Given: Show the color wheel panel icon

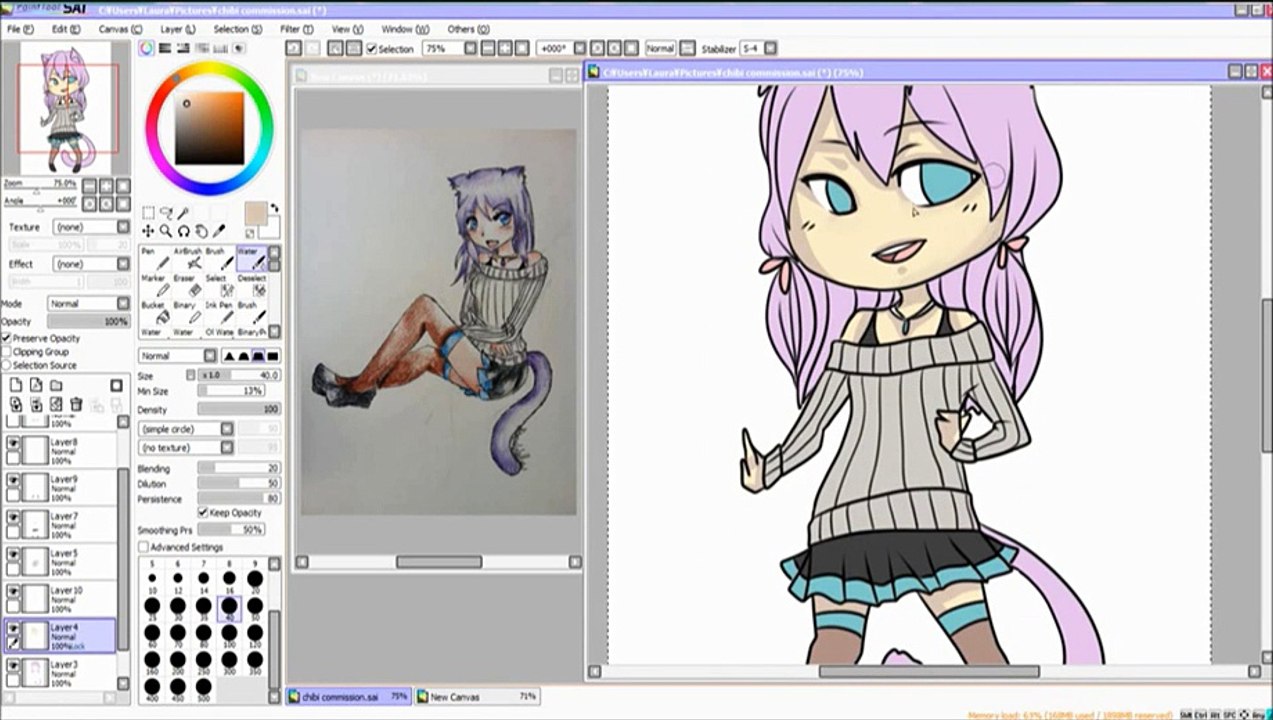Looking at the screenshot, I should [x=147, y=48].
